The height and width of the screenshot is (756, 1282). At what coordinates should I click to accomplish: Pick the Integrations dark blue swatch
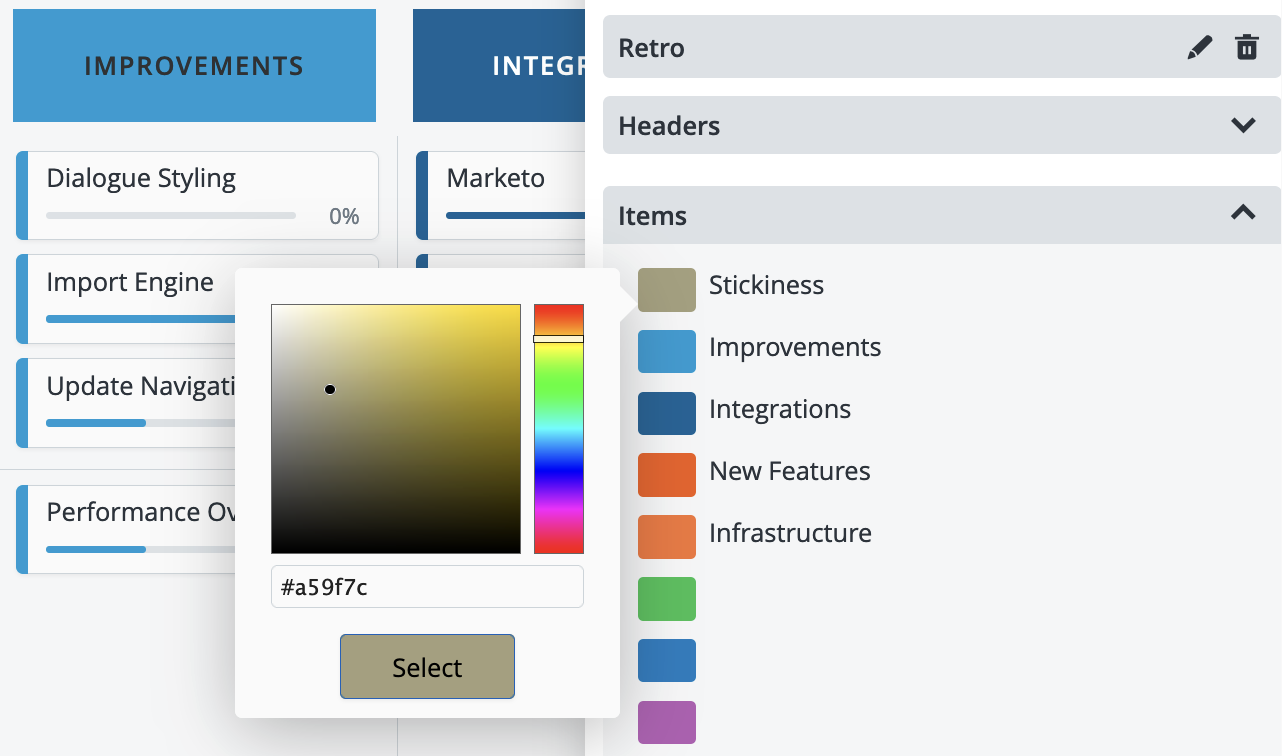tap(666, 413)
